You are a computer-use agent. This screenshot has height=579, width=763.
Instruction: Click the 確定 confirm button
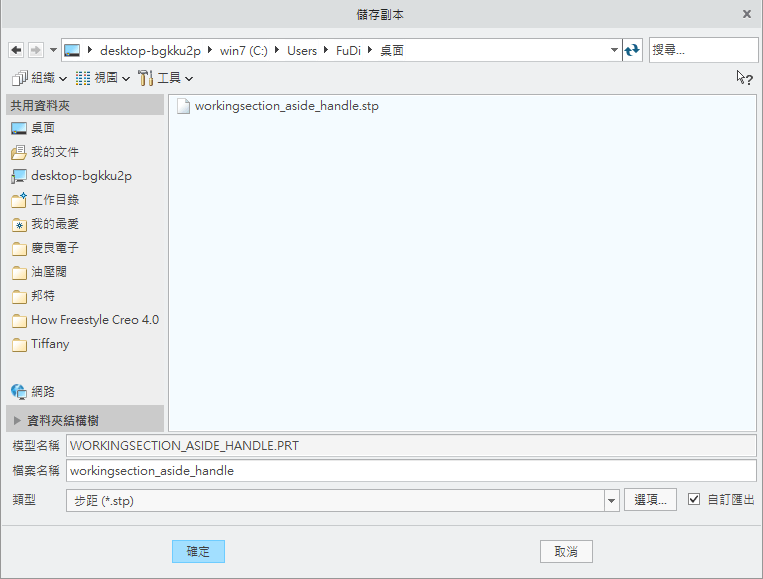tap(198, 551)
